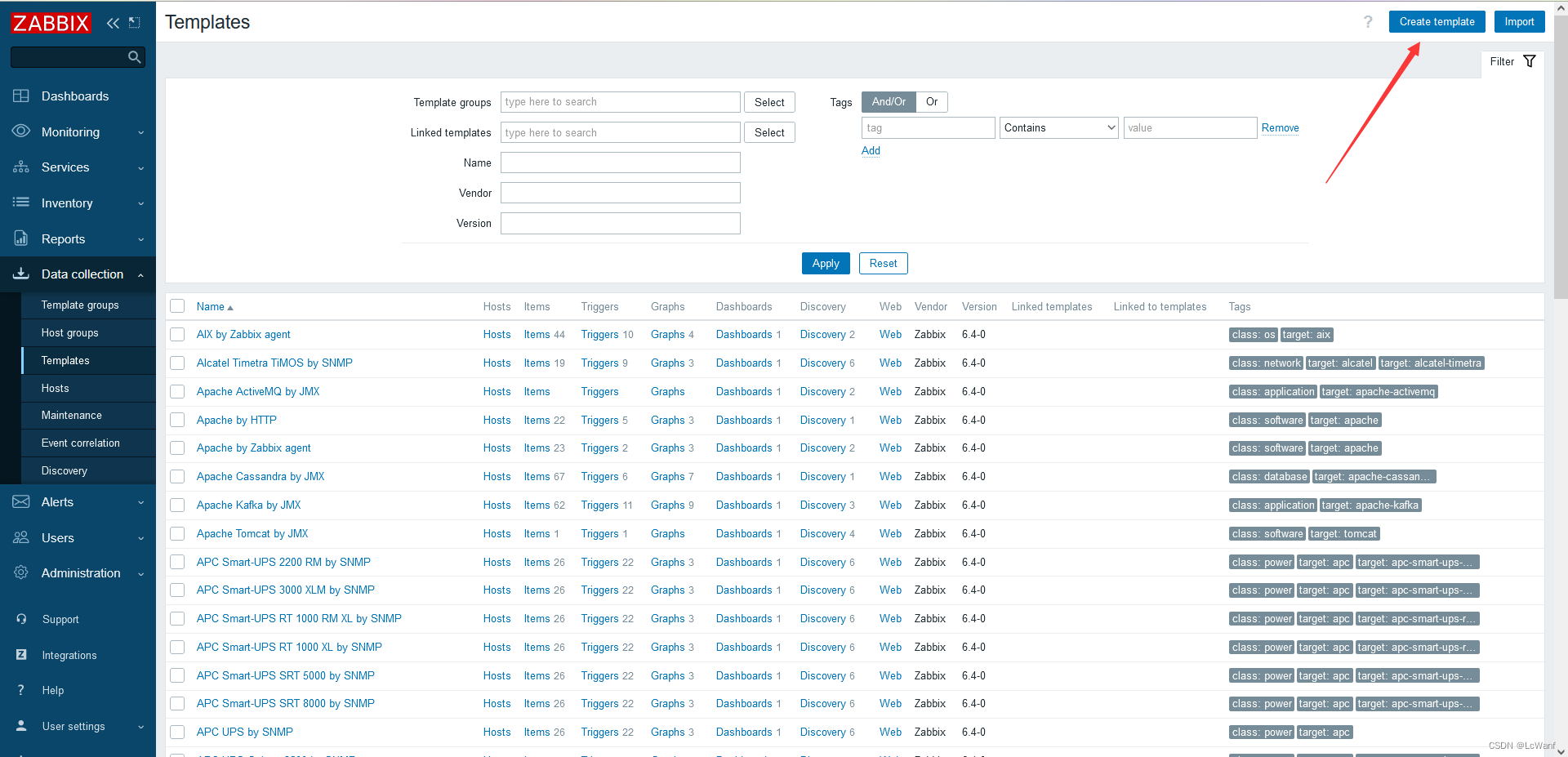Image resolution: width=1568 pixels, height=757 pixels.
Task: Open the Contains tag operator dropdown
Action: click(x=1059, y=127)
